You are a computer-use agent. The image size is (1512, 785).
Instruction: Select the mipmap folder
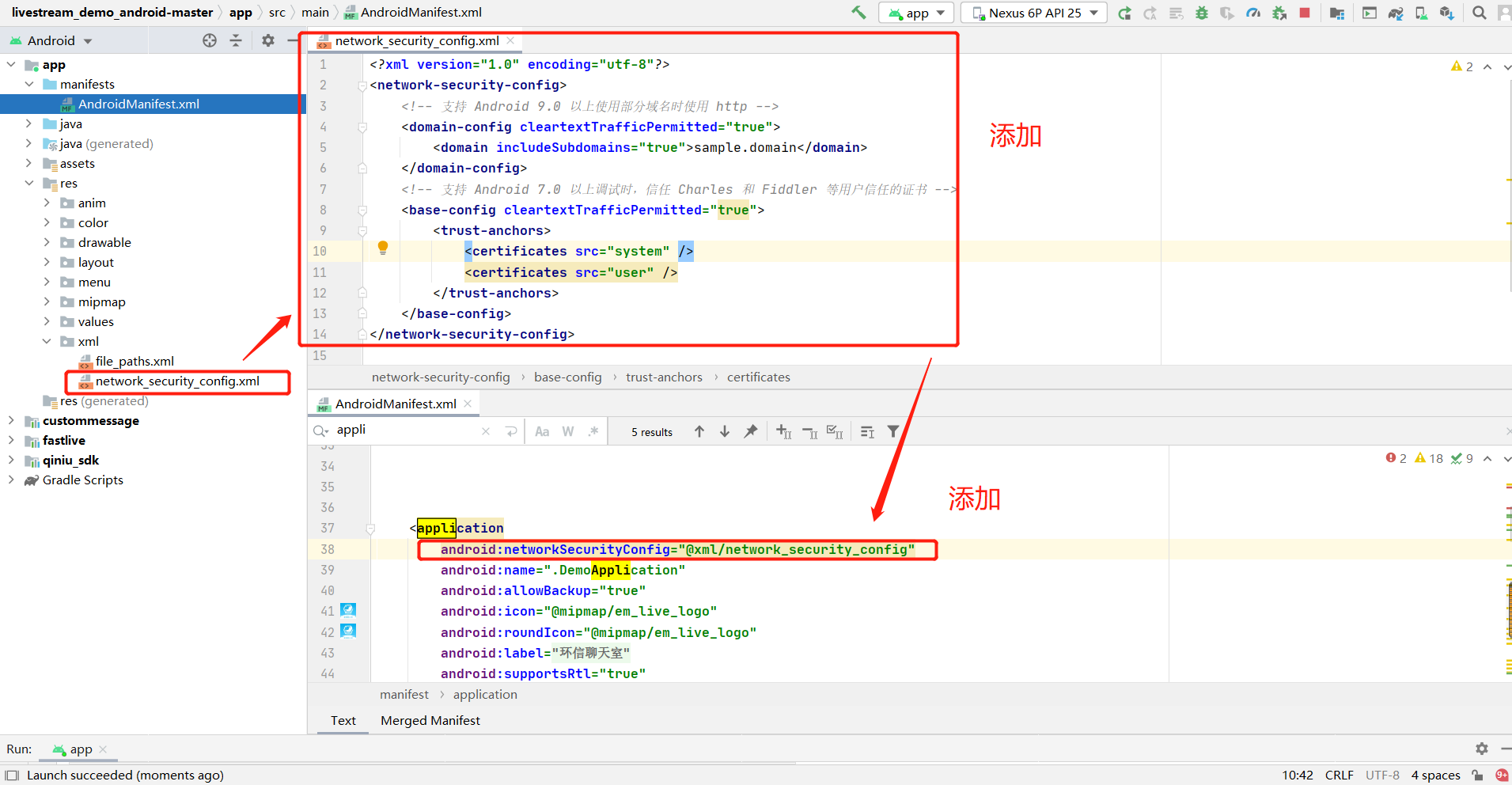tap(101, 301)
